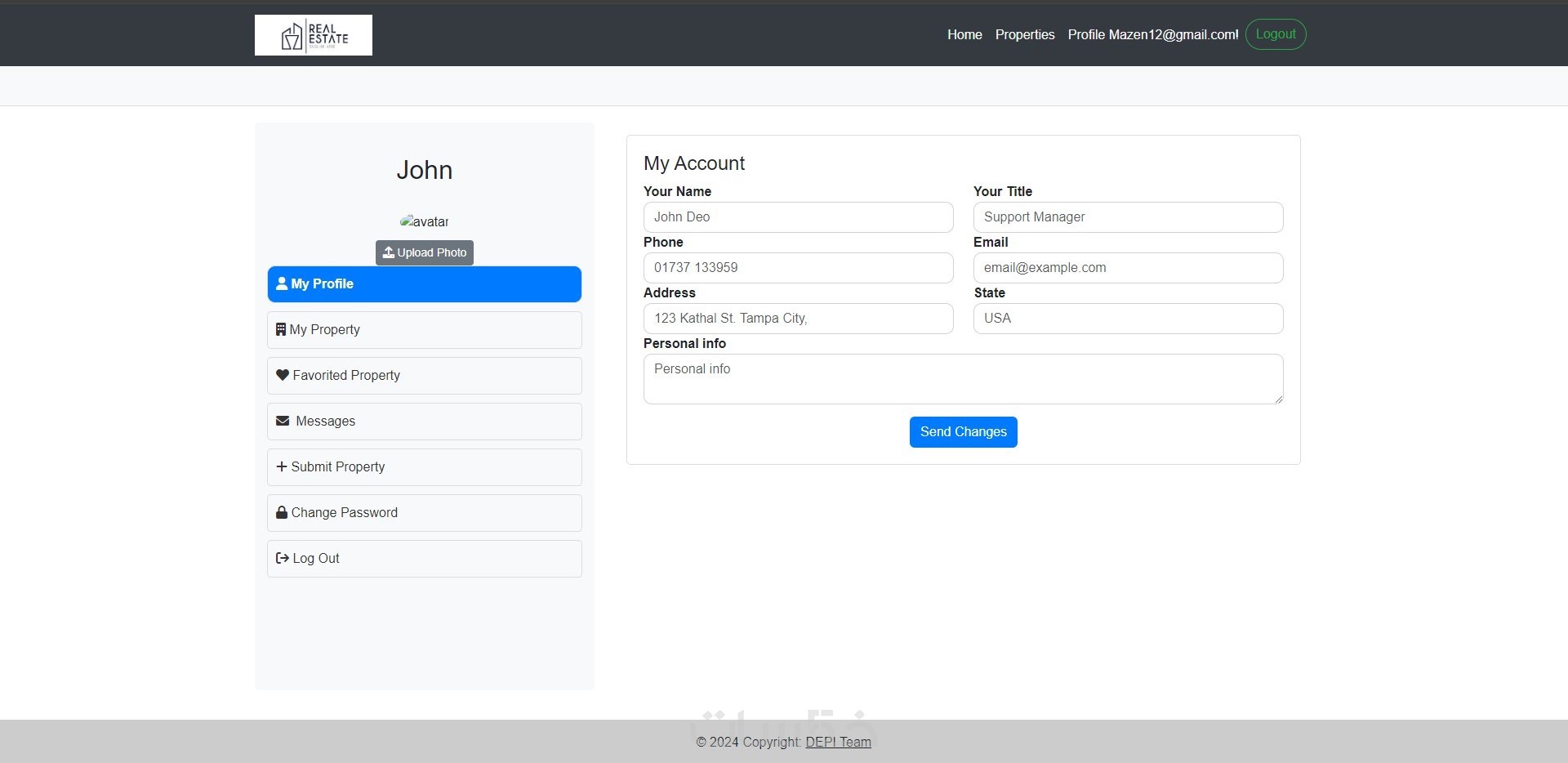This screenshot has height=763, width=1568.
Task: Open the Profile Mazen12@gmail.com link
Action: coord(1153,34)
